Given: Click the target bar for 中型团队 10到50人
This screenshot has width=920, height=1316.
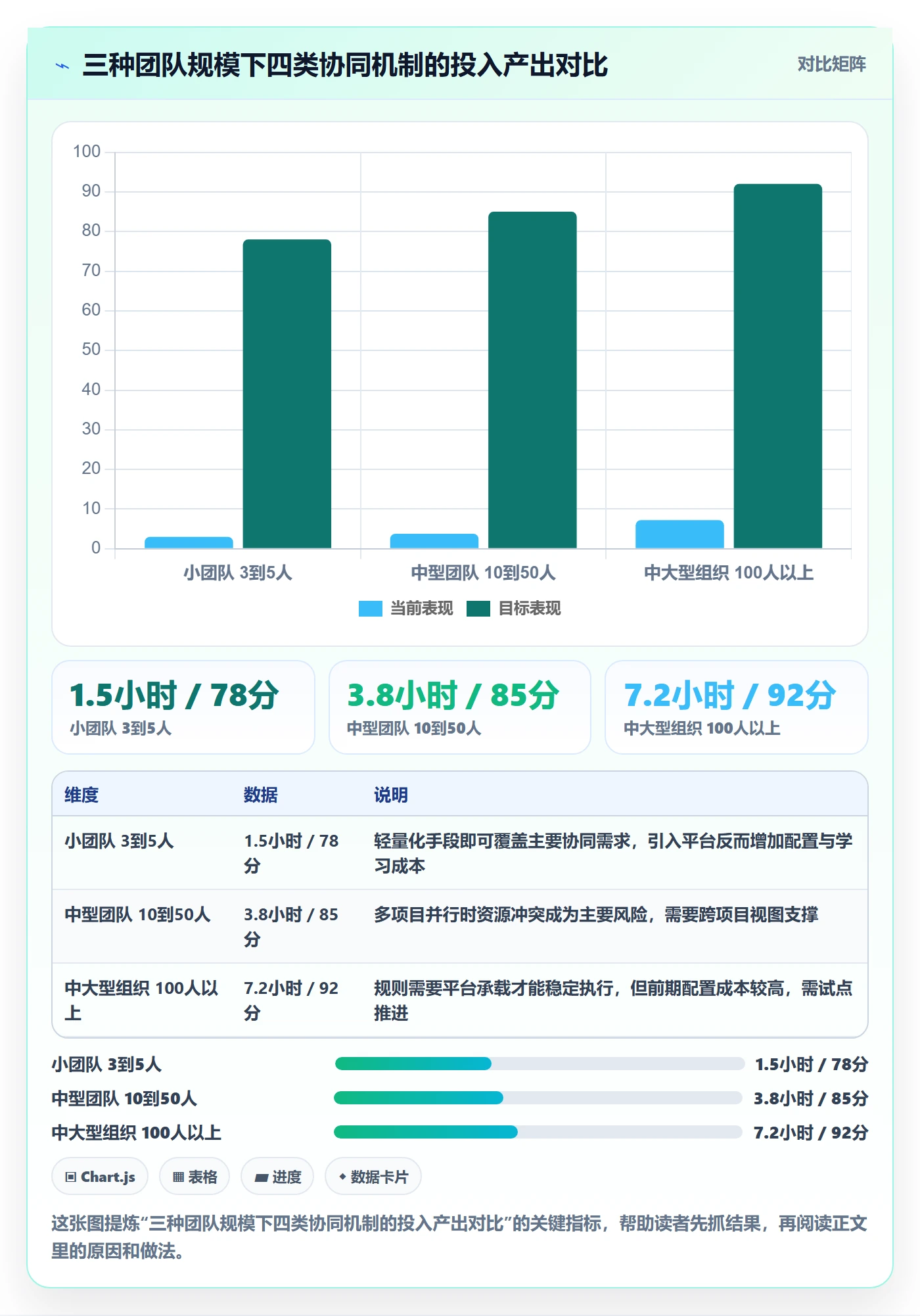Looking at the screenshot, I should point(532,380).
